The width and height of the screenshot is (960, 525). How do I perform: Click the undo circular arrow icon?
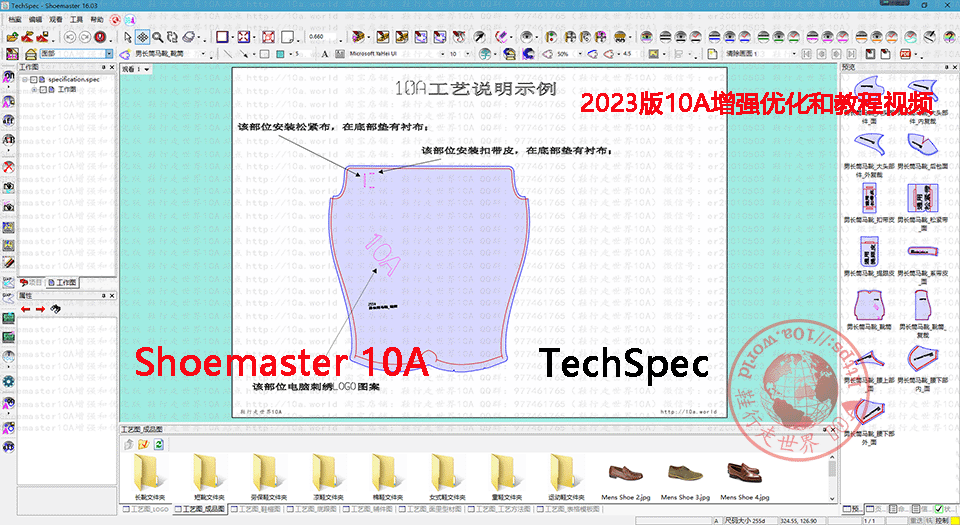click(70, 37)
